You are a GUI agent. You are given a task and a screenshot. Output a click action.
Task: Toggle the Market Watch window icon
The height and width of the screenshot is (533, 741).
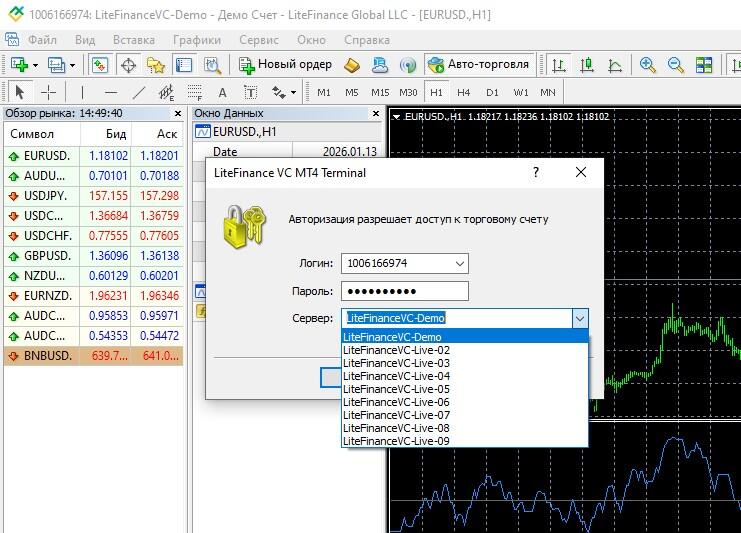click(100, 65)
